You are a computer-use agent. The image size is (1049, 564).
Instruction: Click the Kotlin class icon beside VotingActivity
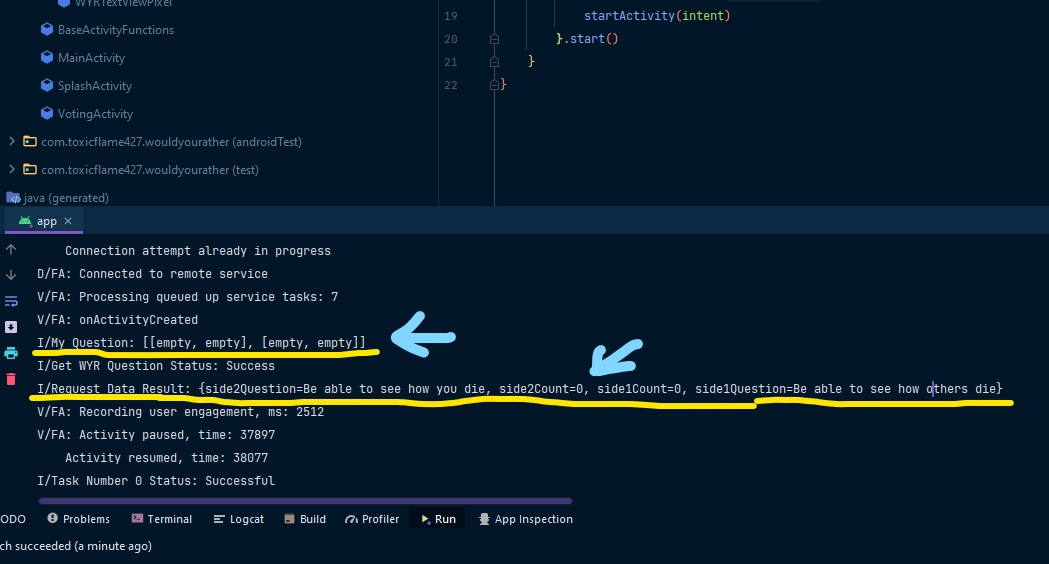(47, 113)
